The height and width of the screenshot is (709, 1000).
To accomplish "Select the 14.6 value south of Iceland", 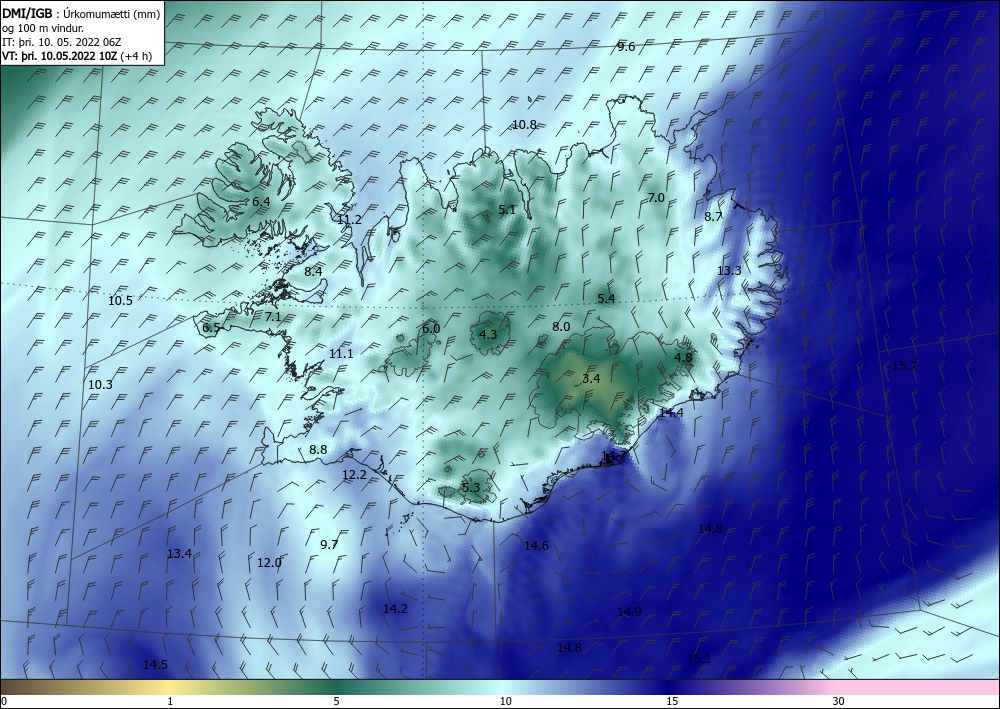I will (x=536, y=546).
